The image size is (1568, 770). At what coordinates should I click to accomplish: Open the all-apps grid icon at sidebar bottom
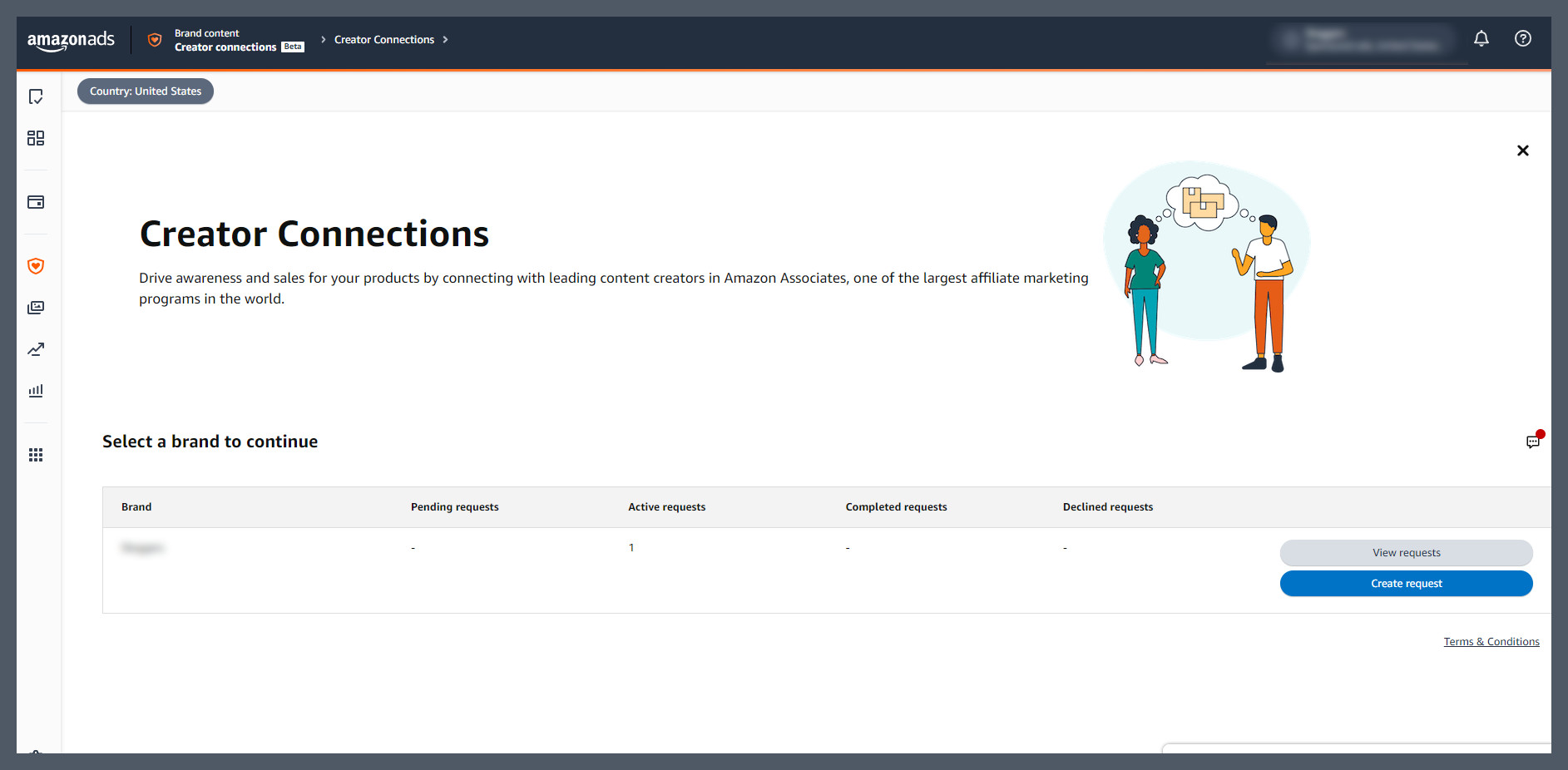(x=36, y=454)
